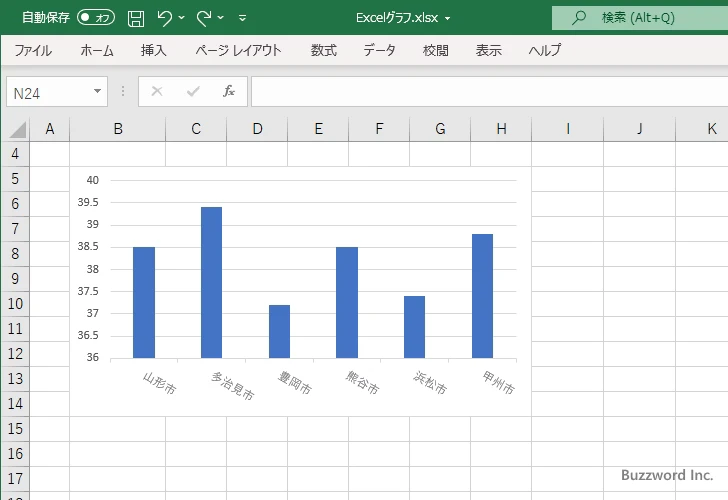Select column C header
The image size is (728, 500).
point(196,129)
